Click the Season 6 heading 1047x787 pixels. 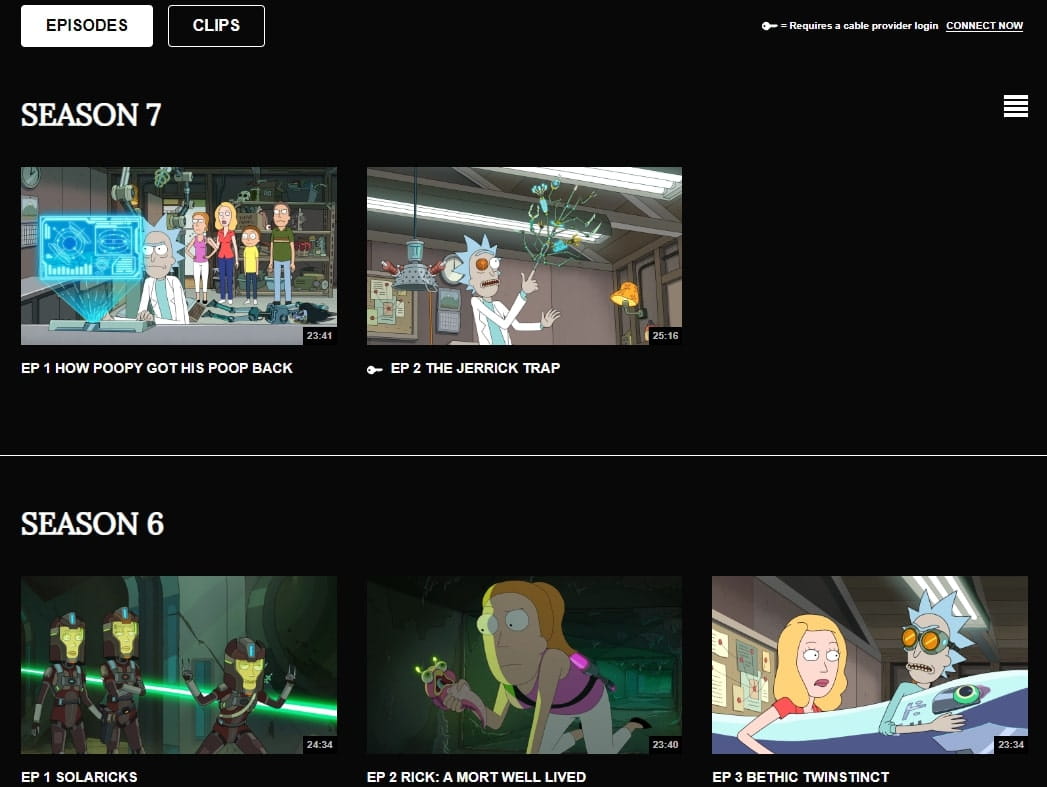(92, 524)
